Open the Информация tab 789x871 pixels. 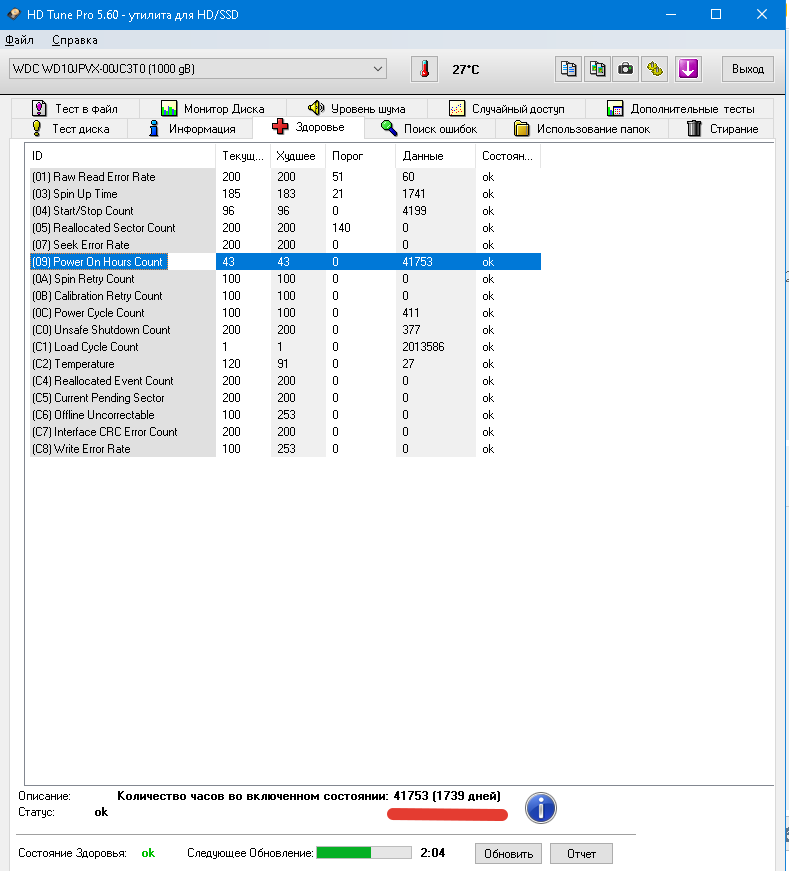point(191,129)
